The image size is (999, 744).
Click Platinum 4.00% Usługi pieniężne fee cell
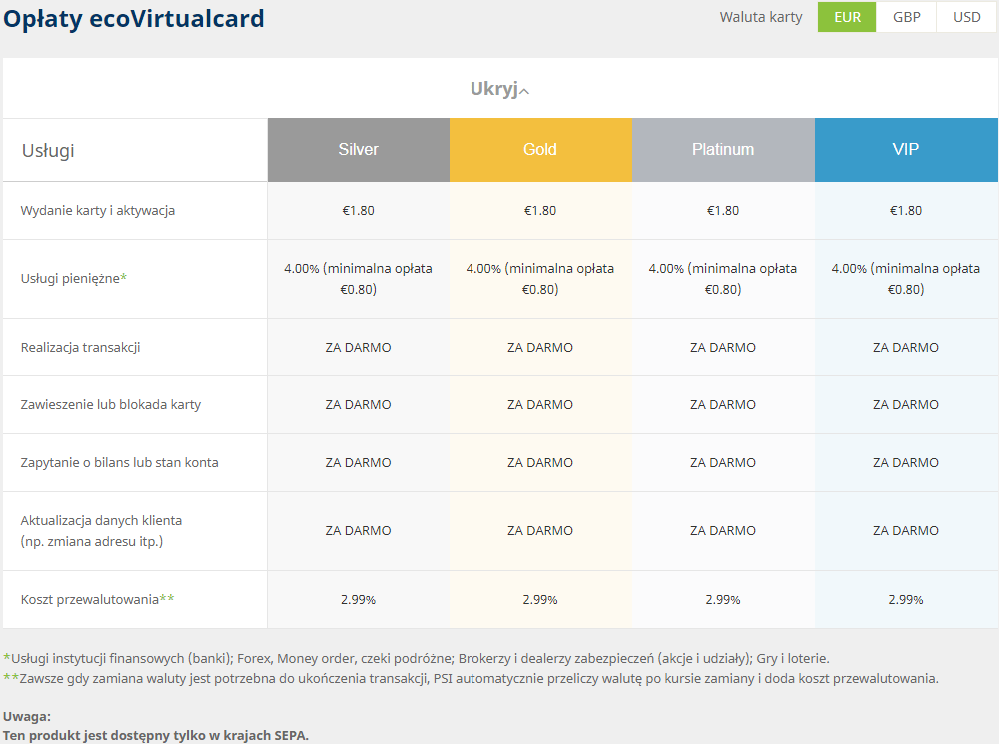coord(723,279)
